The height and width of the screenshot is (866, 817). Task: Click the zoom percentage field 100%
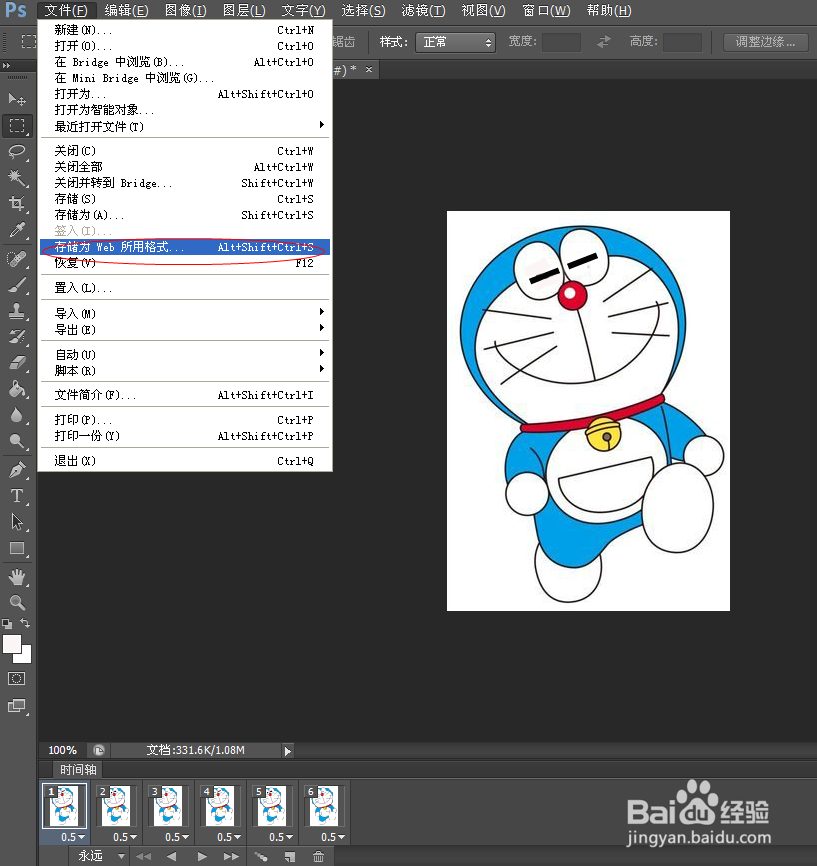coord(62,750)
